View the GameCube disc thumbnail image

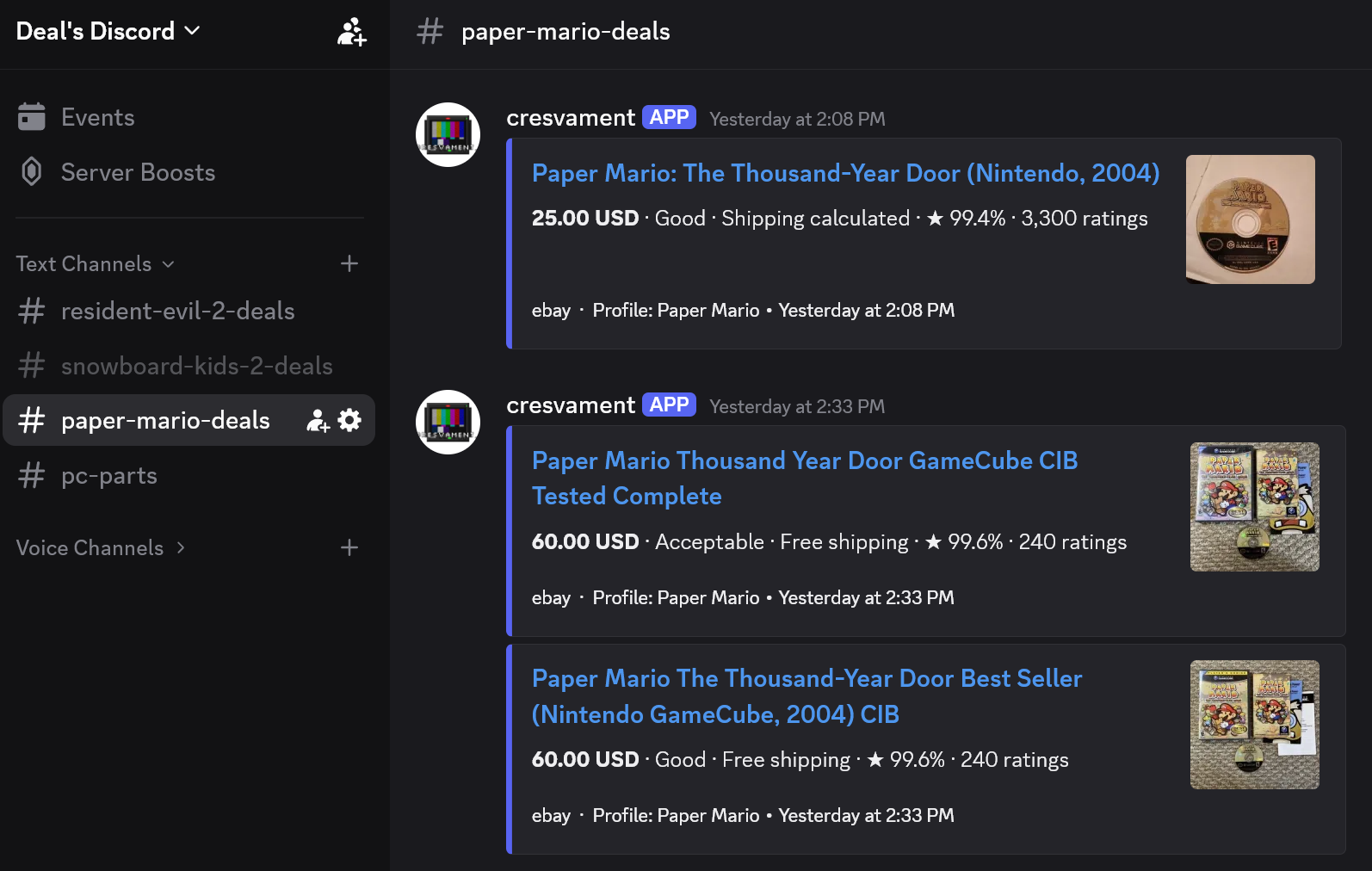(1251, 219)
